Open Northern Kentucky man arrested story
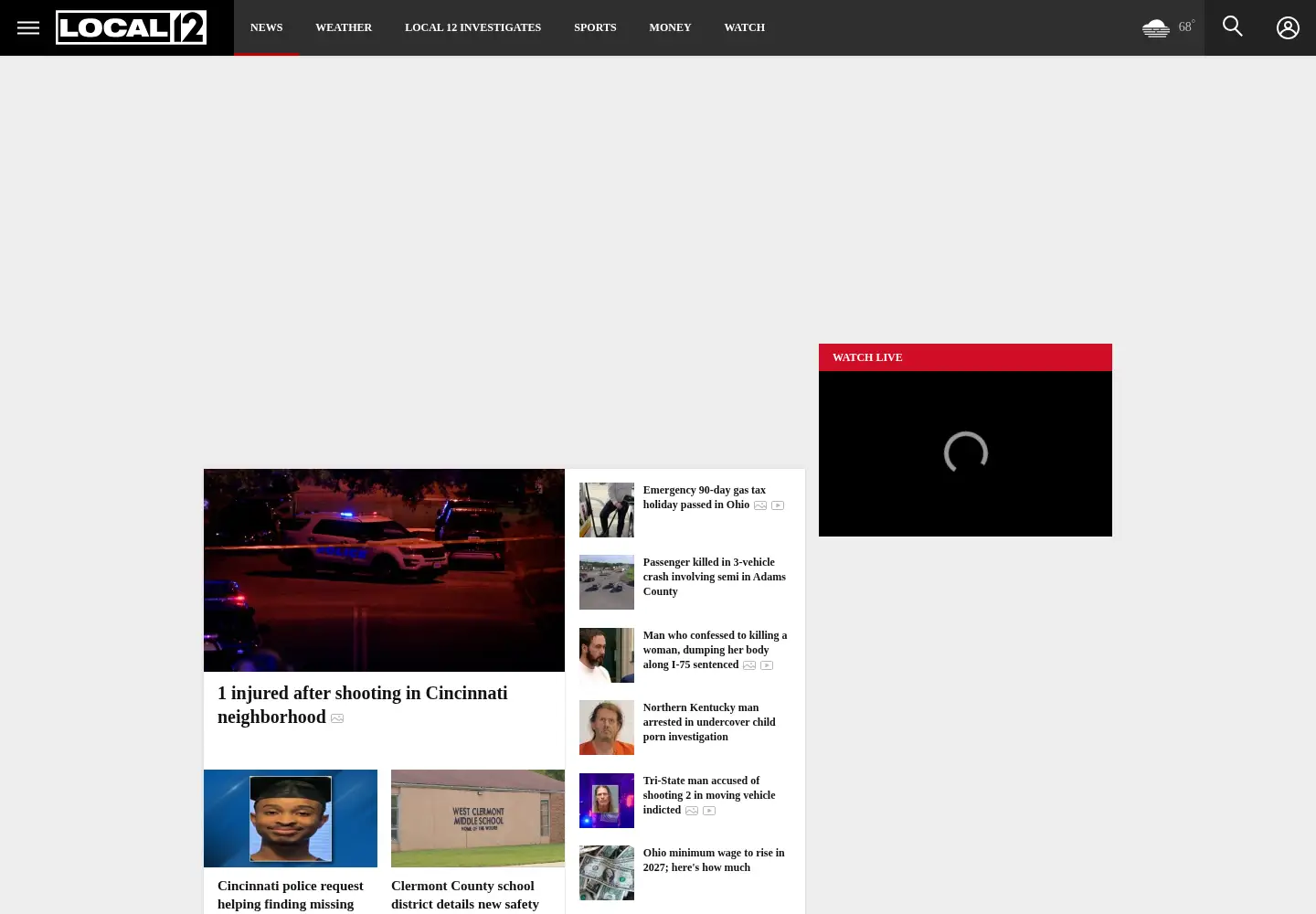Image resolution: width=1316 pixels, height=914 pixels. 709,722
